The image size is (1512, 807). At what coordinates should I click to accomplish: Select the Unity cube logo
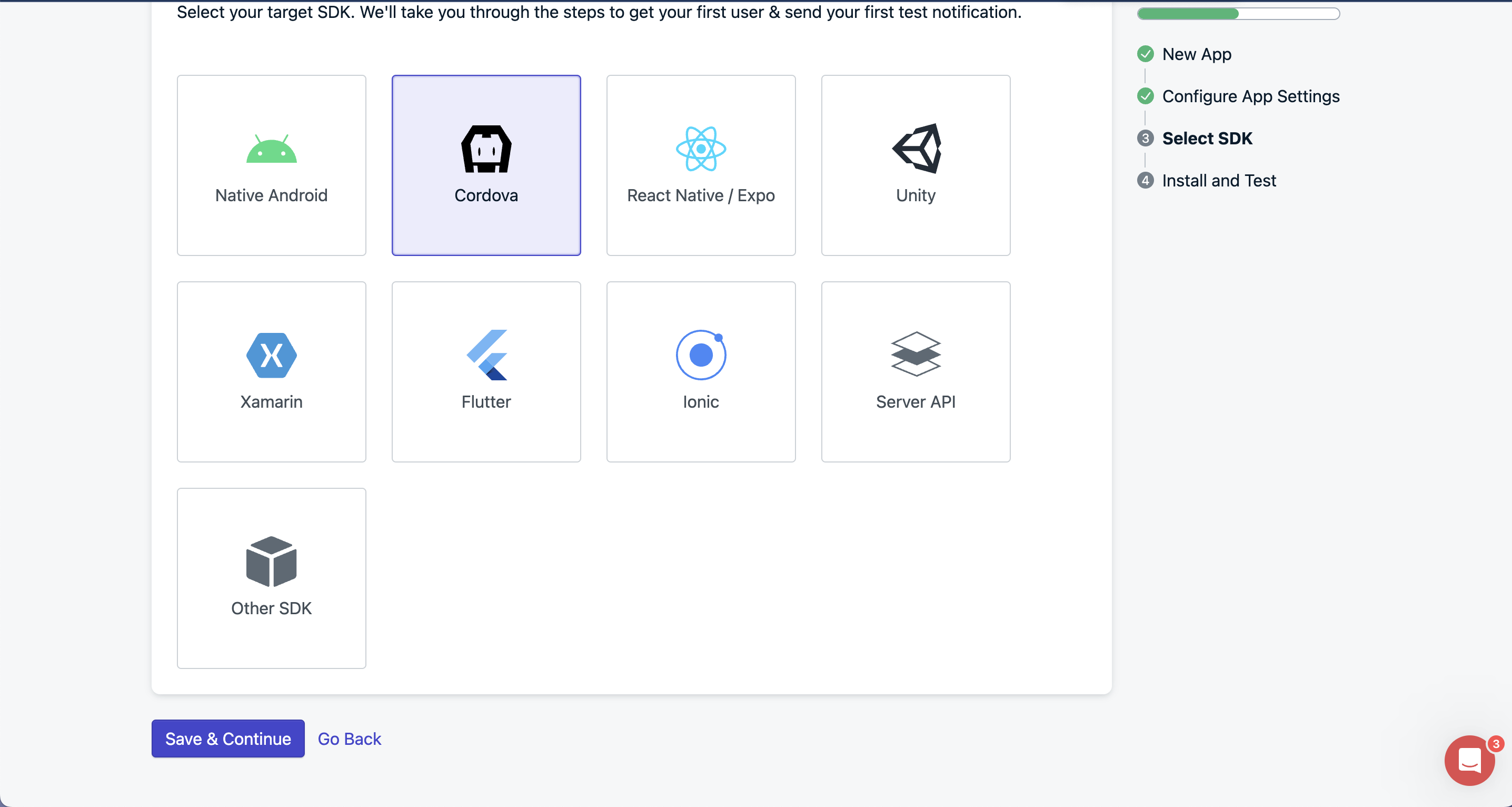pos(916,149)
